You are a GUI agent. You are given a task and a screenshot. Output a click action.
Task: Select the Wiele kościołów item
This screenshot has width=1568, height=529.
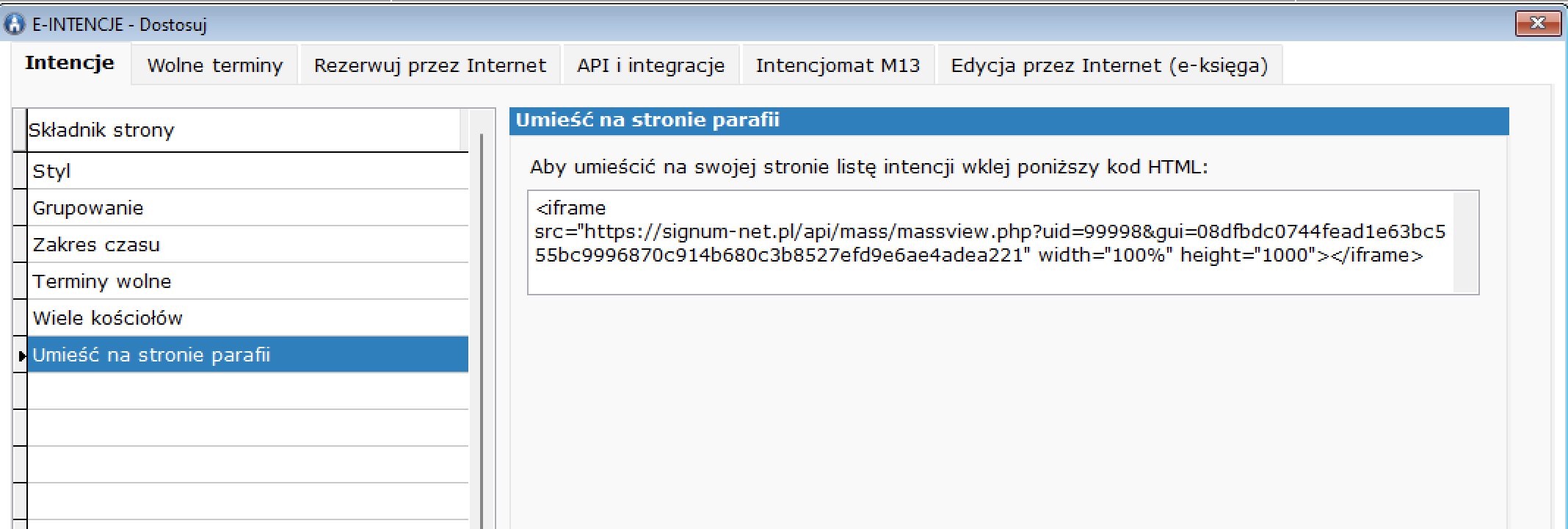point(247,318)
